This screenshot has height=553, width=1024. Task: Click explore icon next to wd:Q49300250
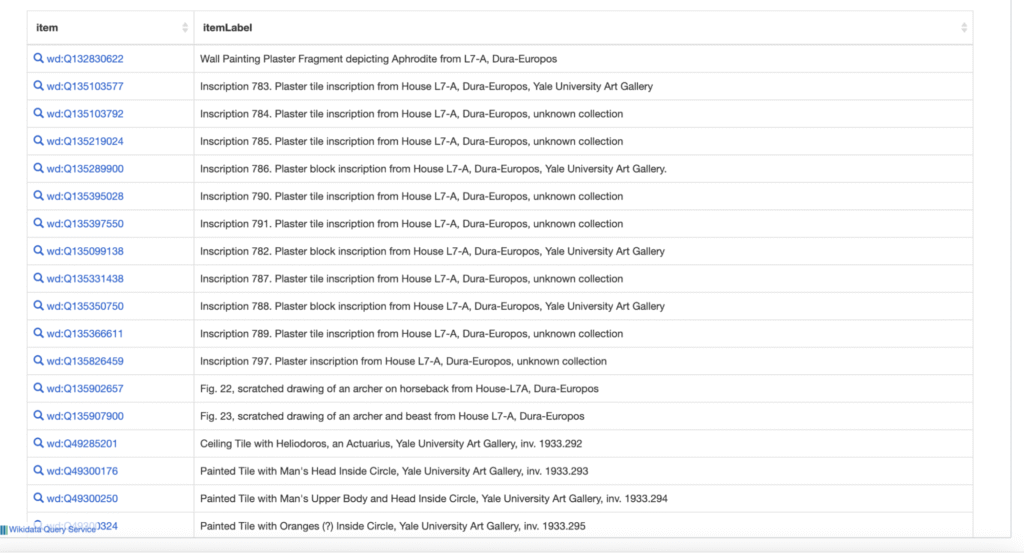point(39,498)
